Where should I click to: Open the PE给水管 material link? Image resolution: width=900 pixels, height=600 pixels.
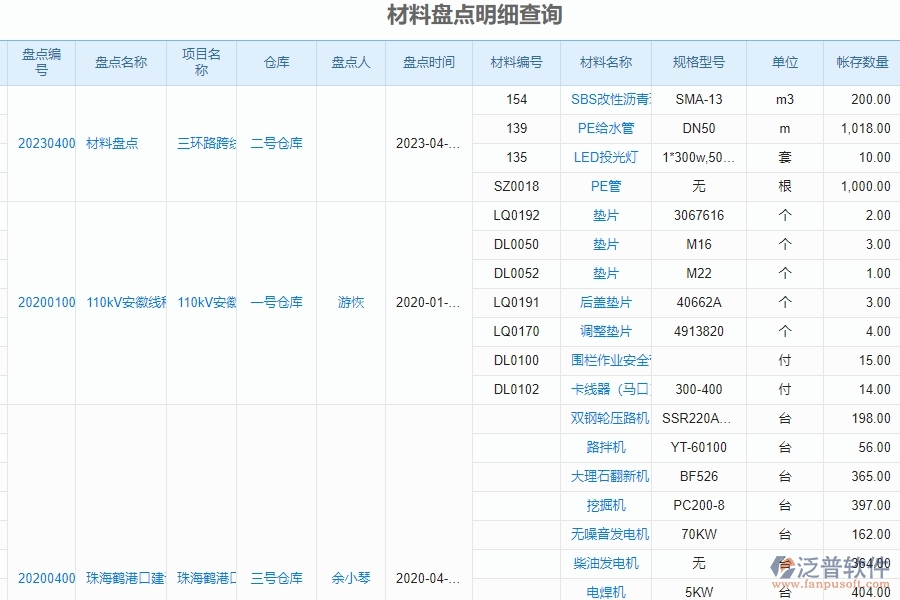(x=605, y=128)
